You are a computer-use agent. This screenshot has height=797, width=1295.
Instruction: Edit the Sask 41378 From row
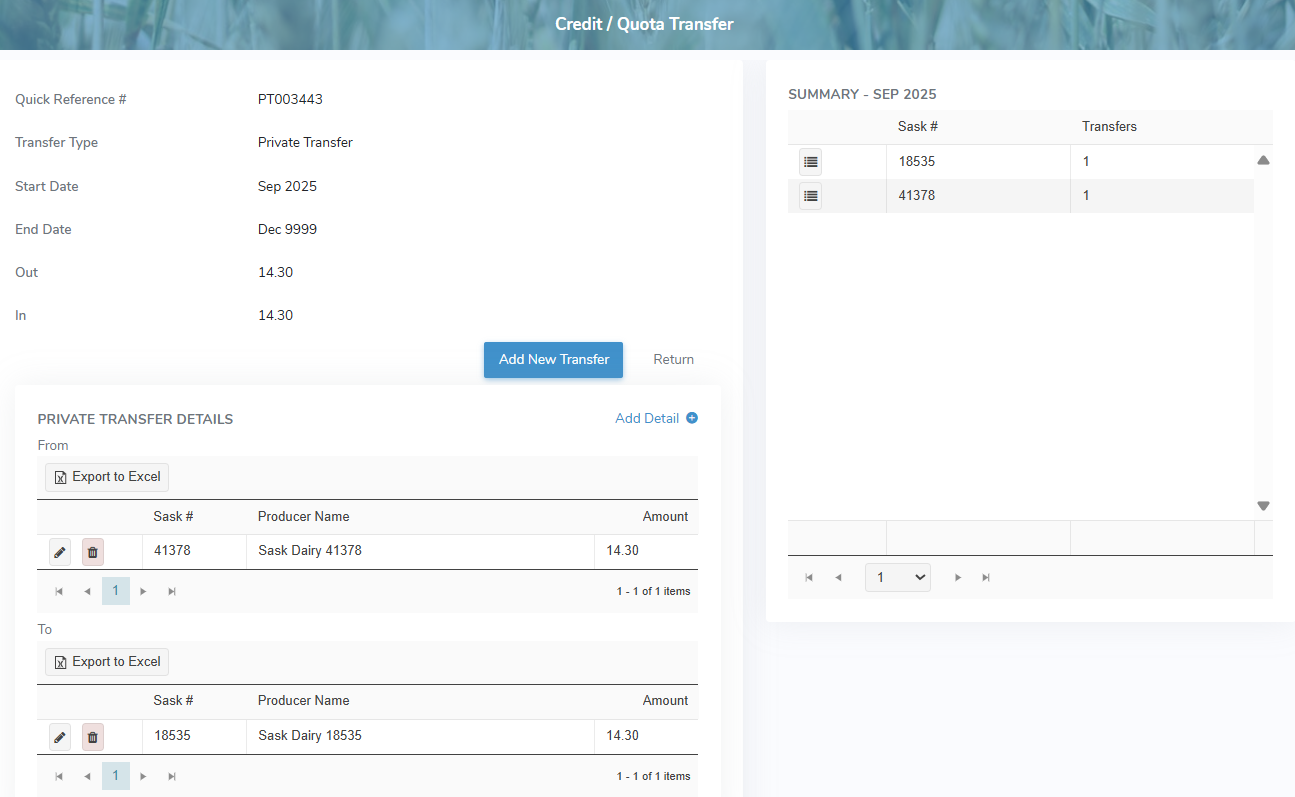coord(60,551)
